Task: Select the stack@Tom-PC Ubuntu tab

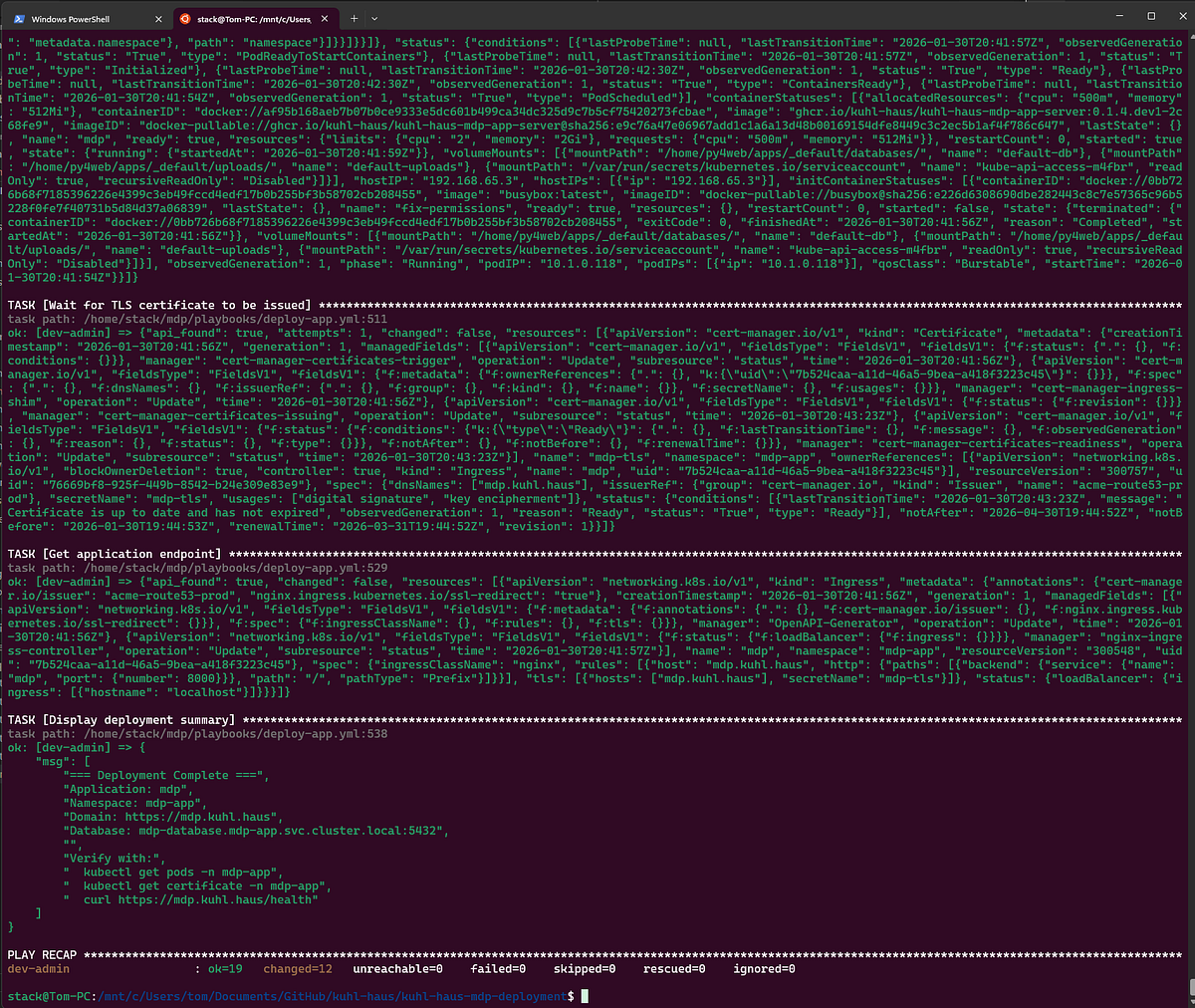Action: tap(254, 19)
